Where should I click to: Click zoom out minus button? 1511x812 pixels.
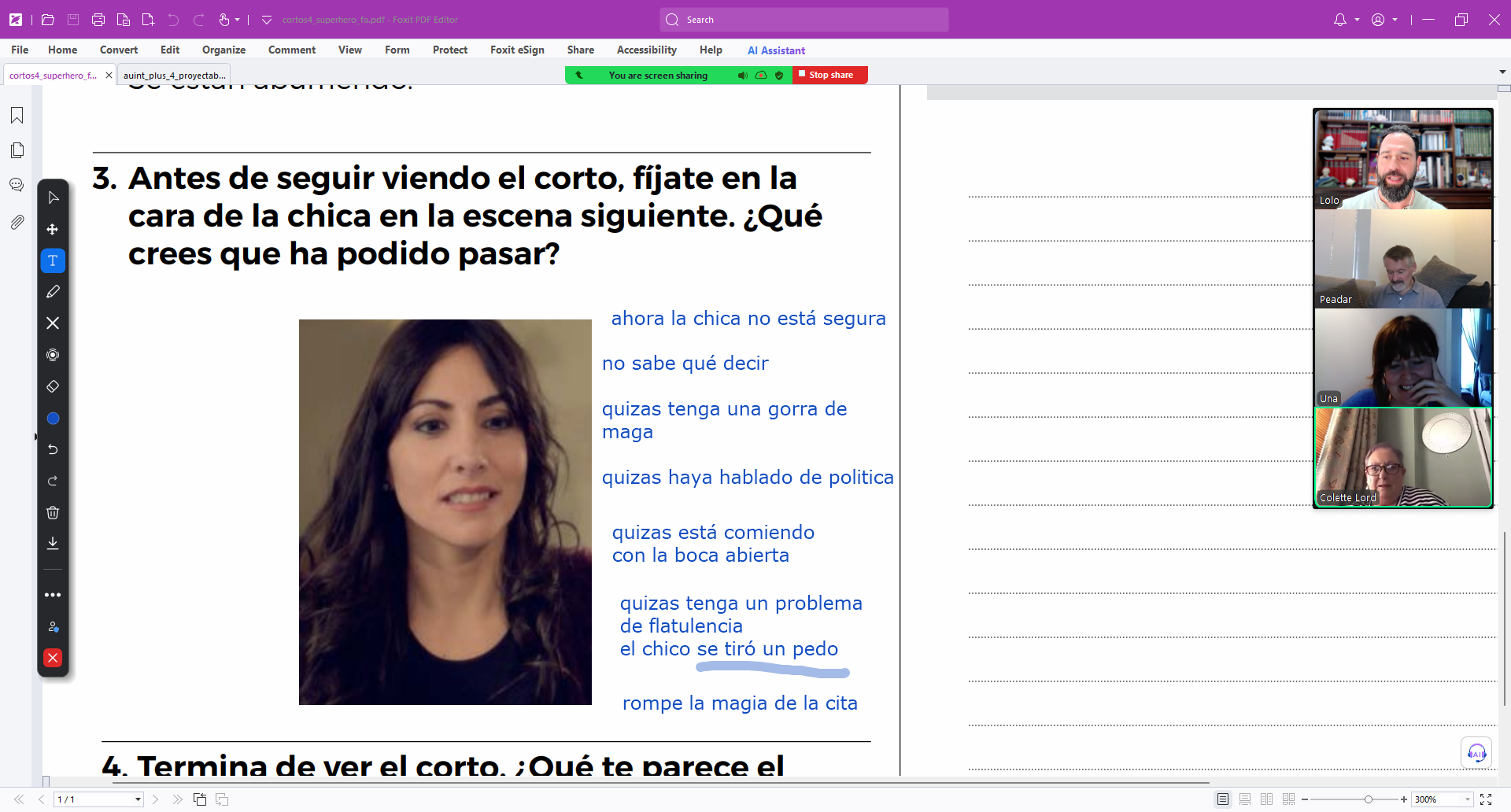point(1305,799)
